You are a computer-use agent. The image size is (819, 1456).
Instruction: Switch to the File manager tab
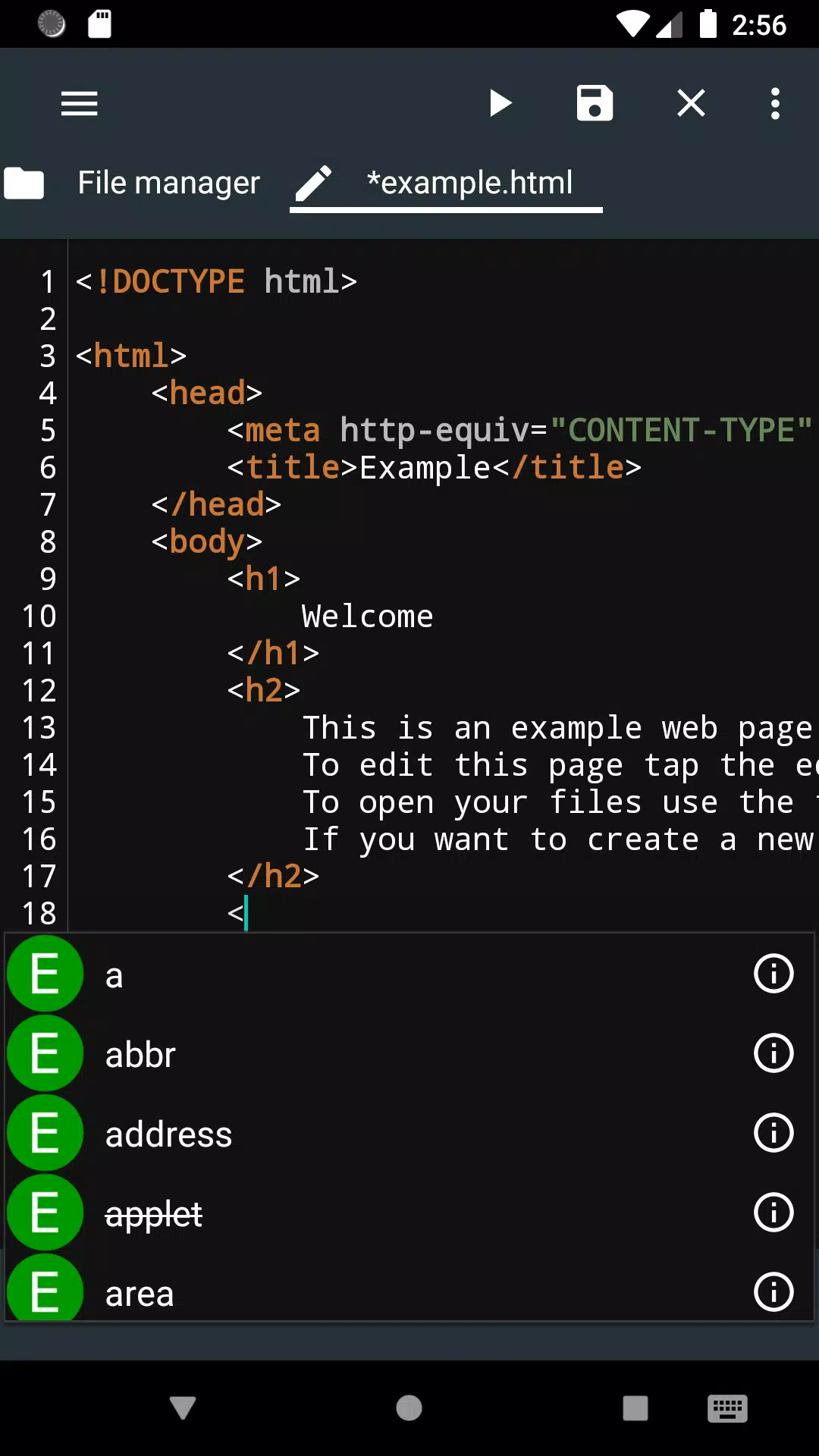click(168, 183)
